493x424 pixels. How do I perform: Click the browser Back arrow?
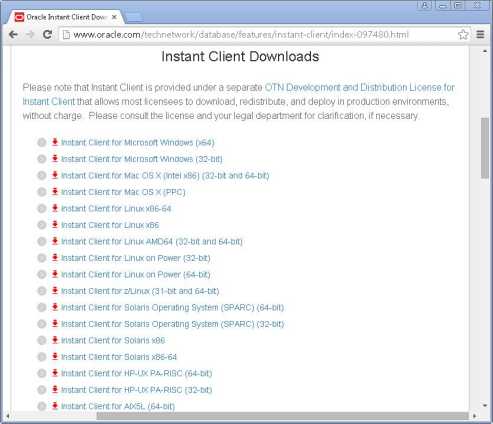(13, 34)
